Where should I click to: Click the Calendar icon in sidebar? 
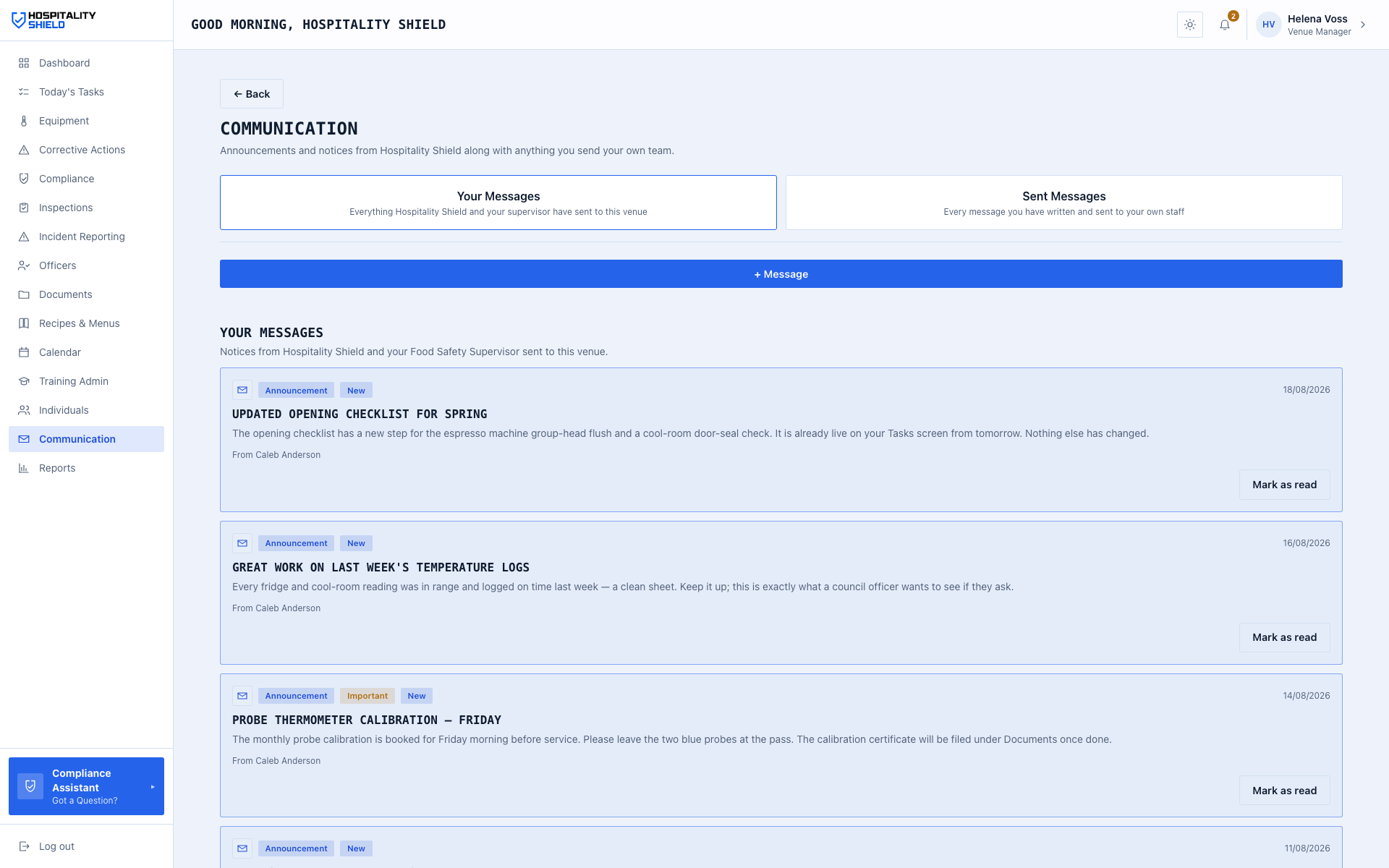24,352
